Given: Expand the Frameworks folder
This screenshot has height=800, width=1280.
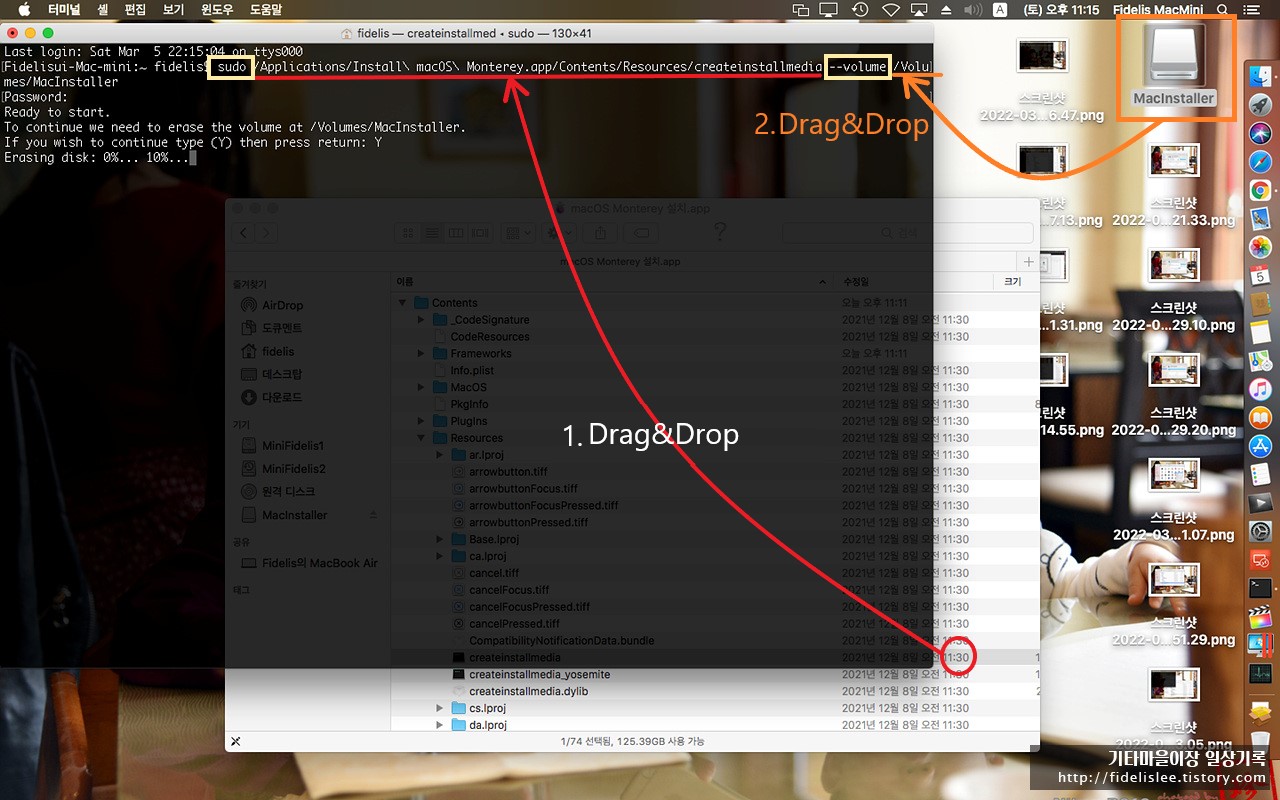Looking at the screenshot, I should pyautogui.click(x=421, y=354).
